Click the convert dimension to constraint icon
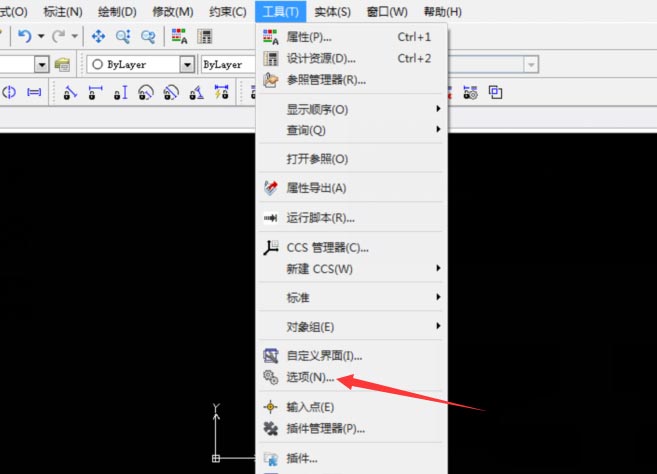Image resolution: width=657 pixels, height=474 pixels. (x=221, y=92)
